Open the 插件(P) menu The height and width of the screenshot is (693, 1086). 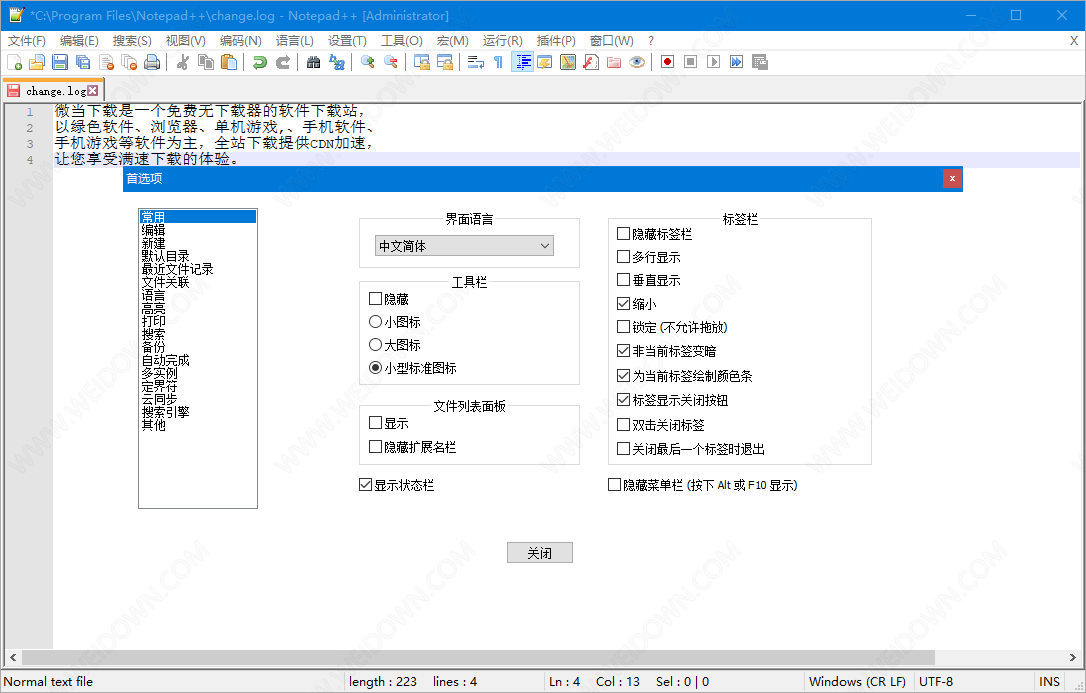coord(556,41)
